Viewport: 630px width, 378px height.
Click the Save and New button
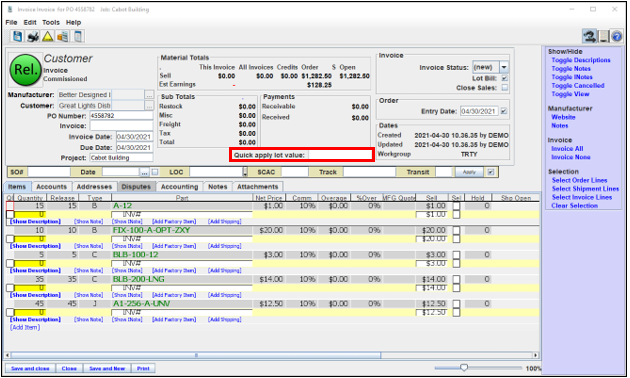click(107, 368)
